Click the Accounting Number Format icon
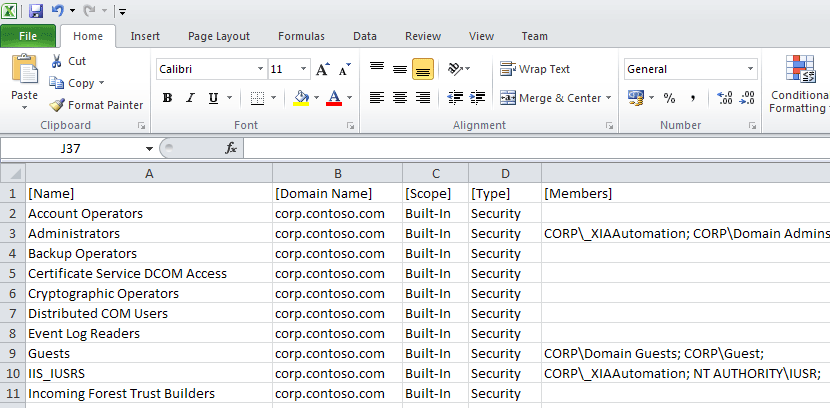This screenshot has width=830, height=408. 636,98
